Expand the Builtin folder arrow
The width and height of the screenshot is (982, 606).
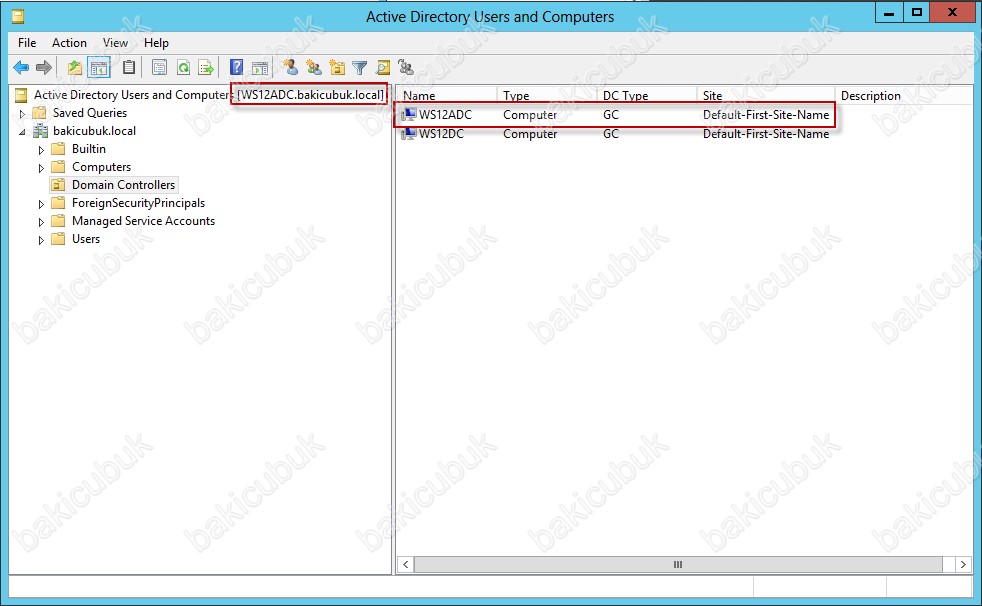click(x=42, y=149)
